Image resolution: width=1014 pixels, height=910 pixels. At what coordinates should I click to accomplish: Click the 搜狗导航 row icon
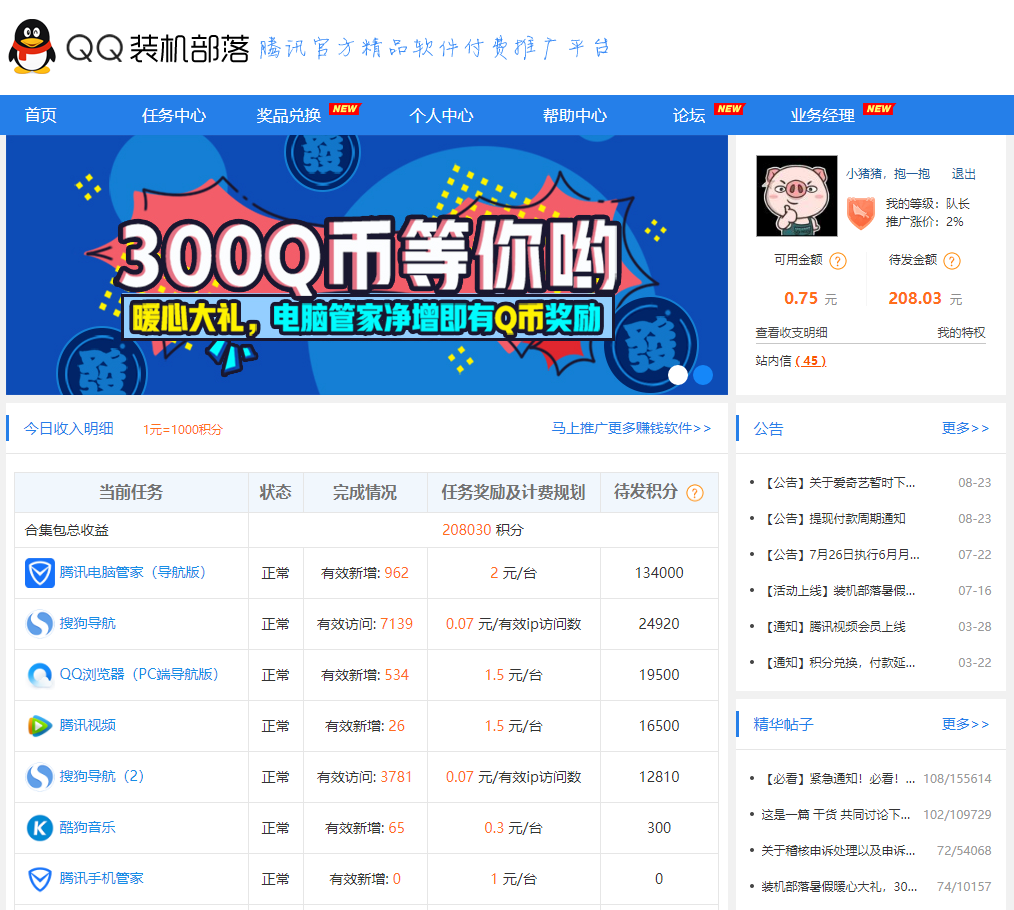click(39, 624)
